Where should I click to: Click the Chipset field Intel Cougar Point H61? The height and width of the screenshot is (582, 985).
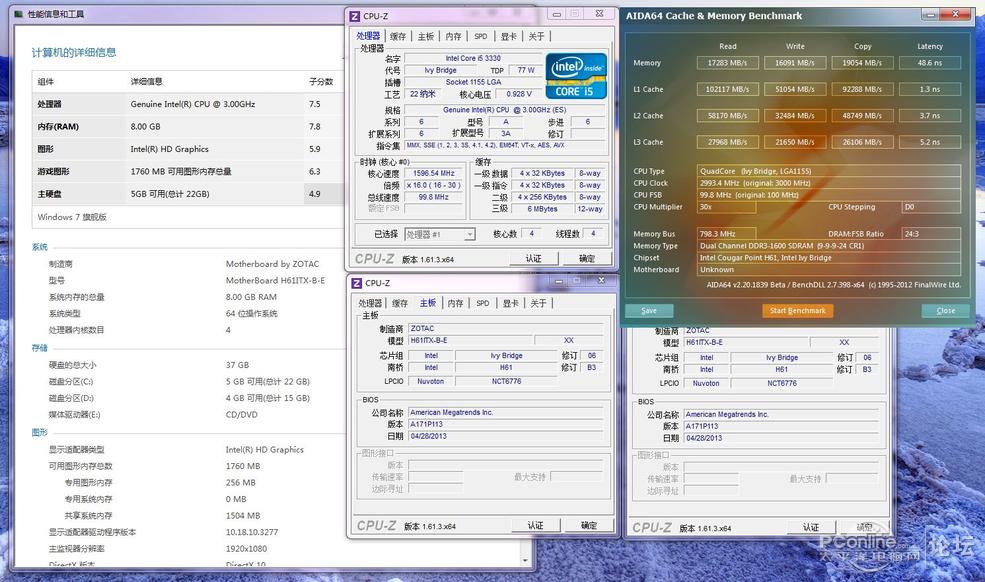point(829,258)
